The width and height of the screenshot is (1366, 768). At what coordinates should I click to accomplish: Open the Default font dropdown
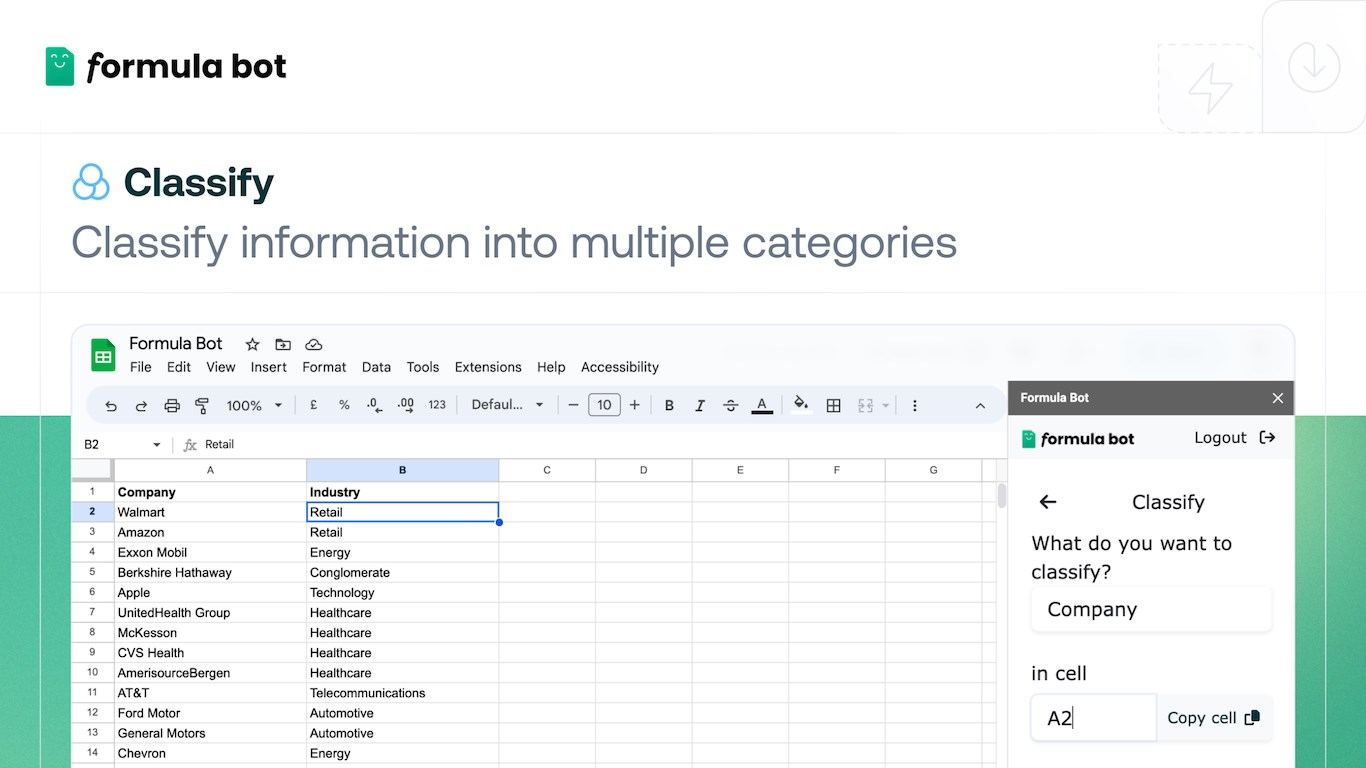coord(507,405)
